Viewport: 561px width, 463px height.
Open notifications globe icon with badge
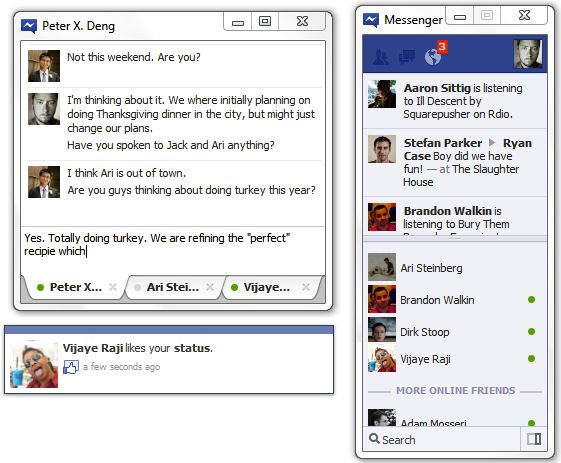coord(435,54)
